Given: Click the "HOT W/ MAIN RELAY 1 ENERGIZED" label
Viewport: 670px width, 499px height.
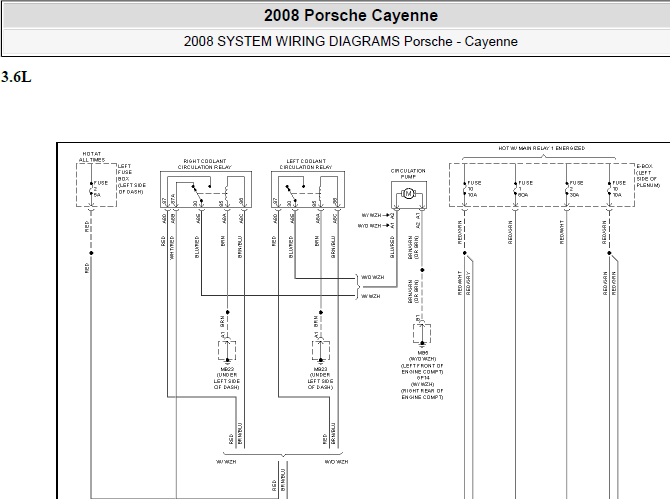Looking at the screenshot, I should (542, 148).
